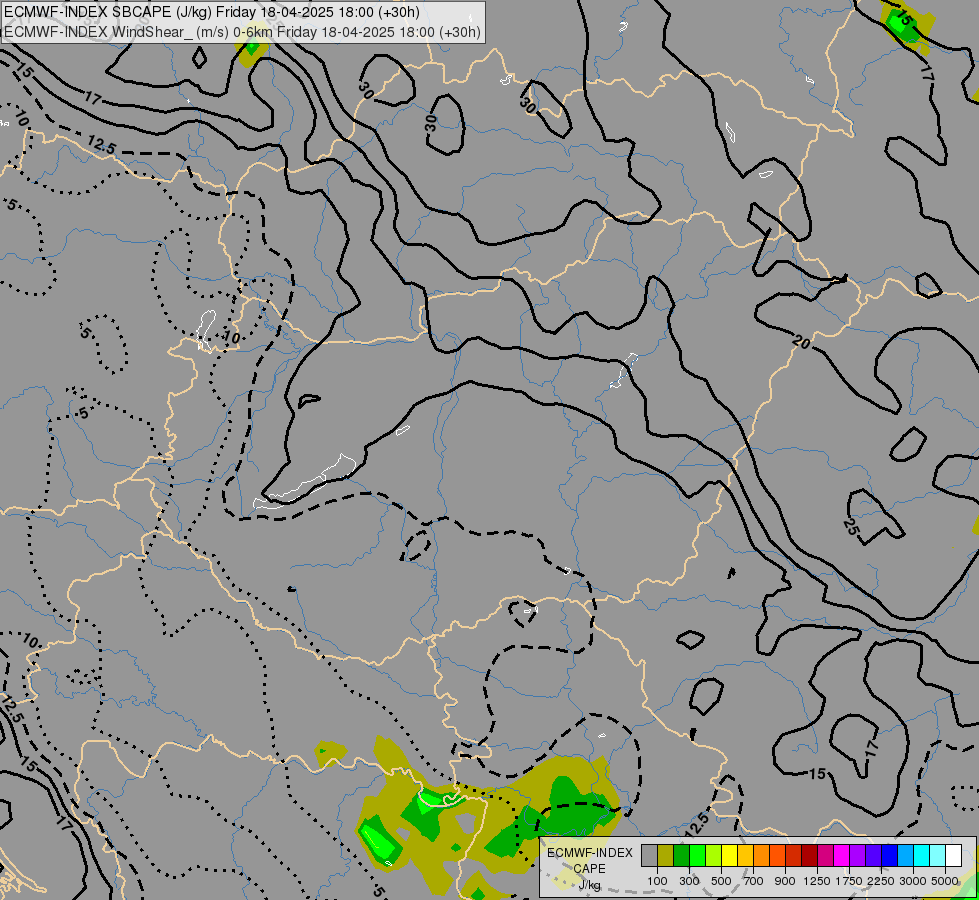The height and width of the screenshot is (900, 979).
Task: Click the legend value 3000 label
Action: (x=913, y=881)
